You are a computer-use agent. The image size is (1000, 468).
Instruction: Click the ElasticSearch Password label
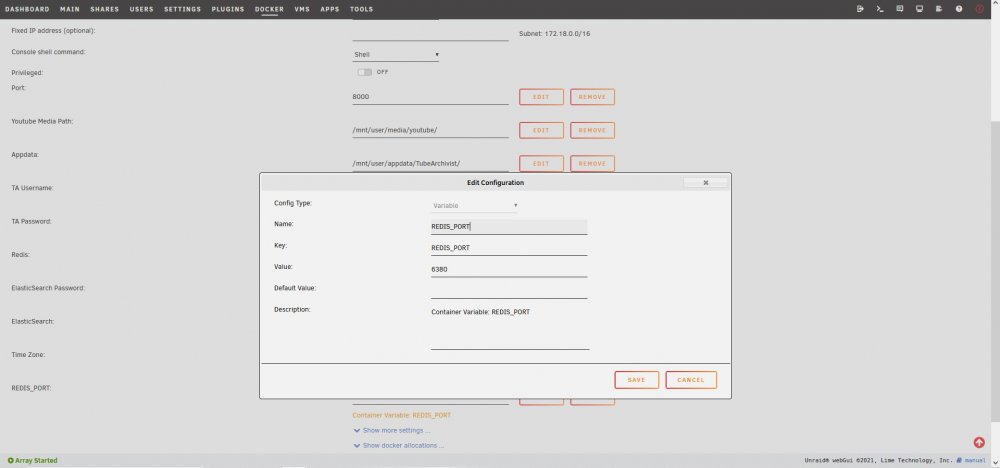click(48, 288)
